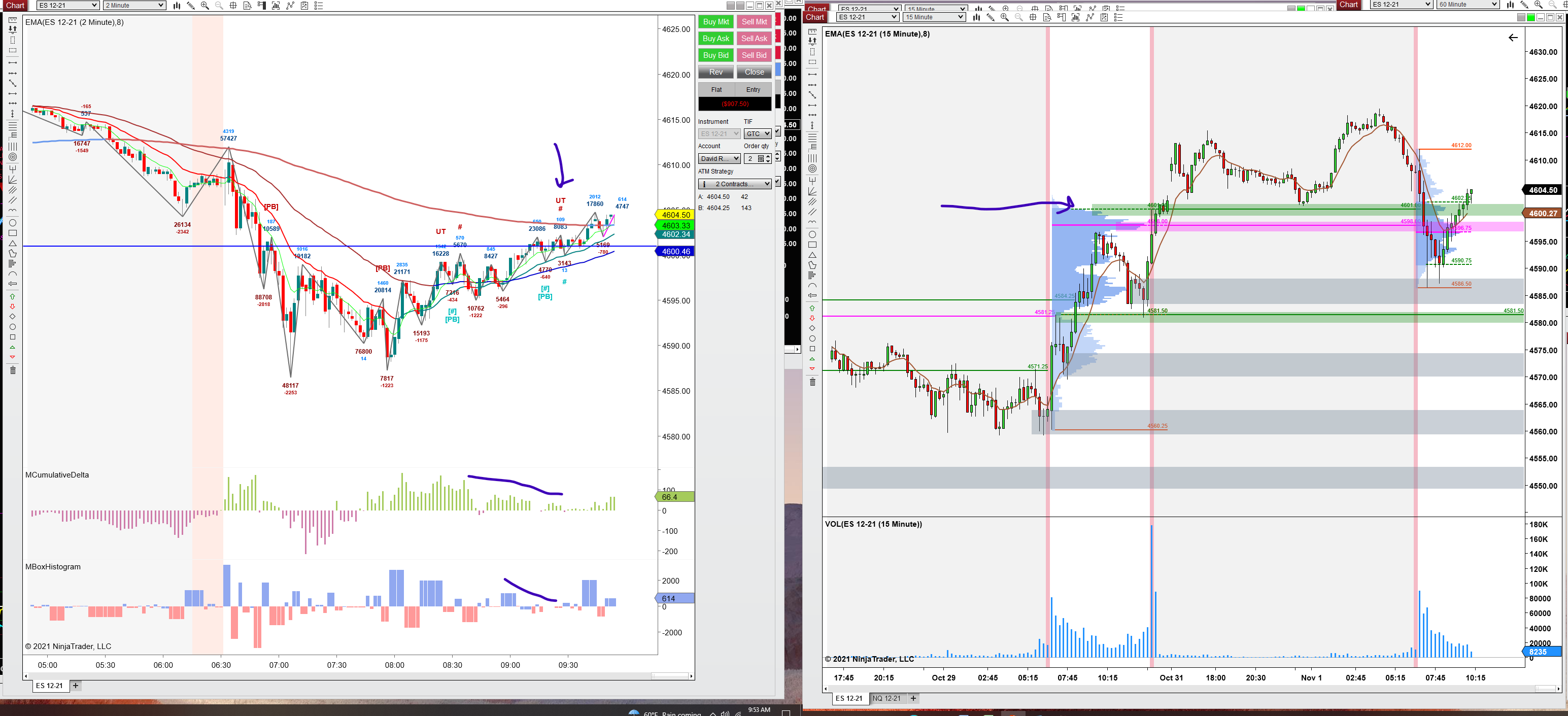Screen dimensions: 1568x716
Task: Select the Diamond marker tool in the 2 Minute chart
Action: coord(12,317)
